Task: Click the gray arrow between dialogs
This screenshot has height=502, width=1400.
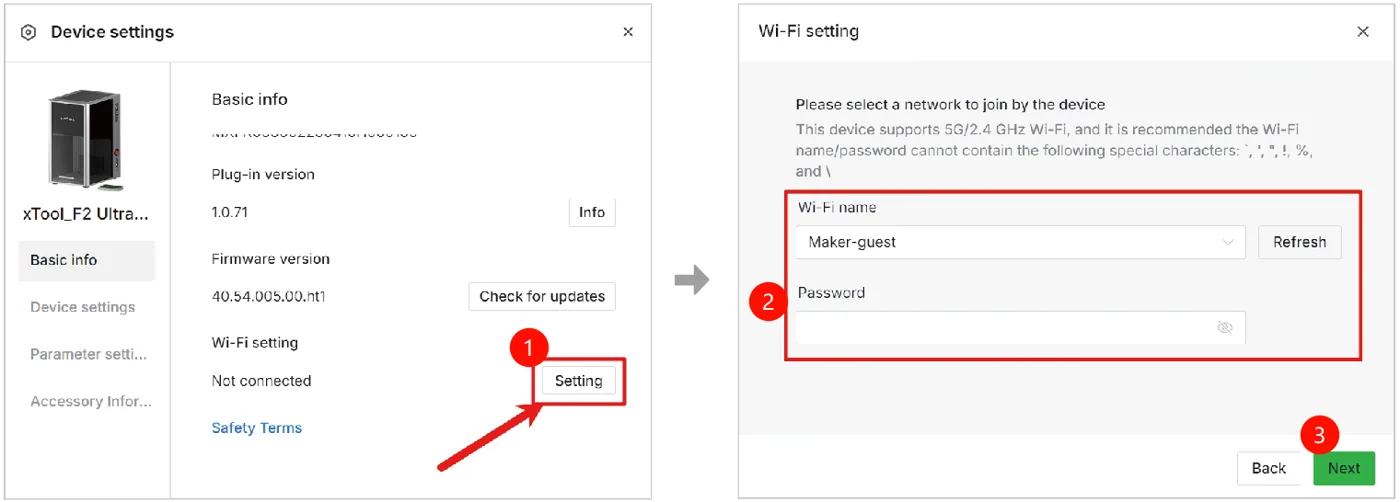Action: click(692, 279)
